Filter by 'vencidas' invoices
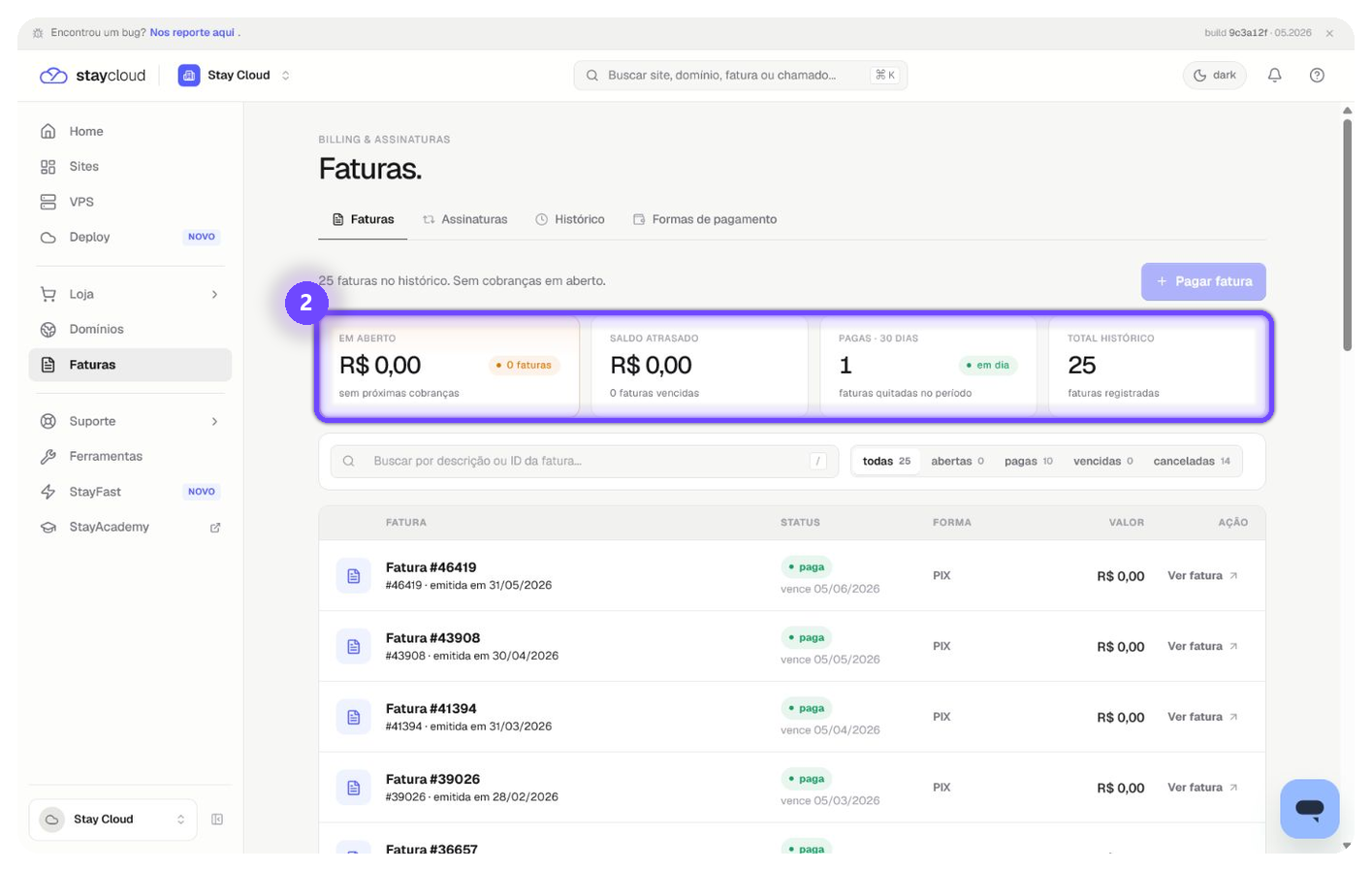 [1102, 461]
